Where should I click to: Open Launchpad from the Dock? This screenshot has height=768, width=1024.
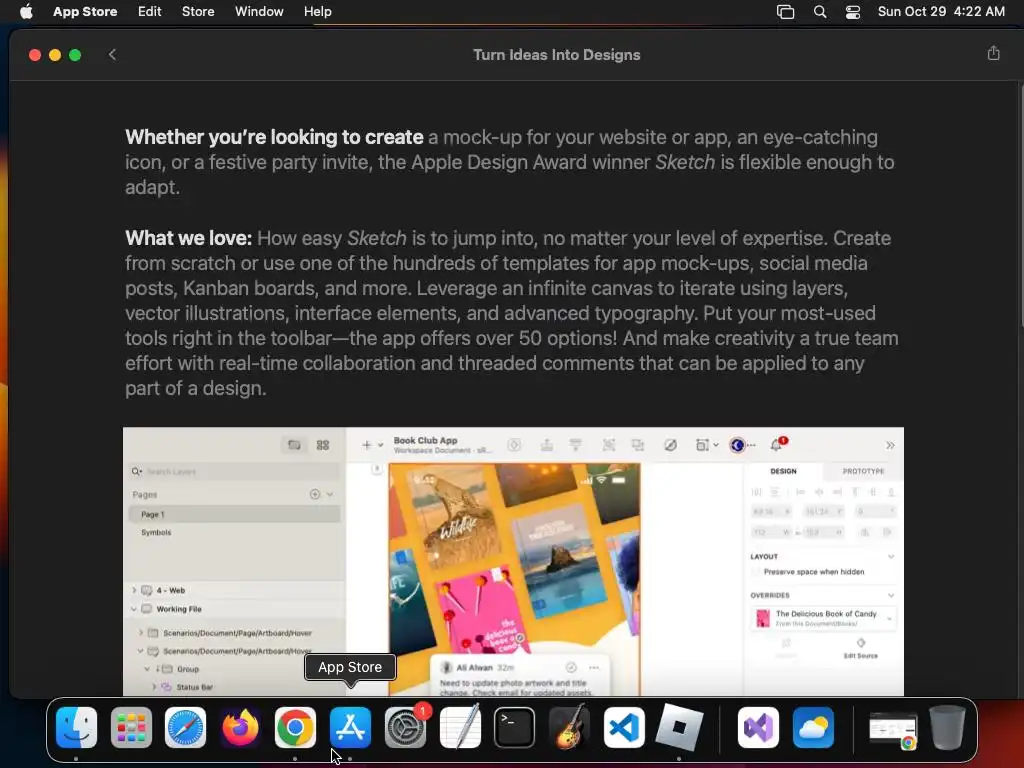(x=131, y=727)
